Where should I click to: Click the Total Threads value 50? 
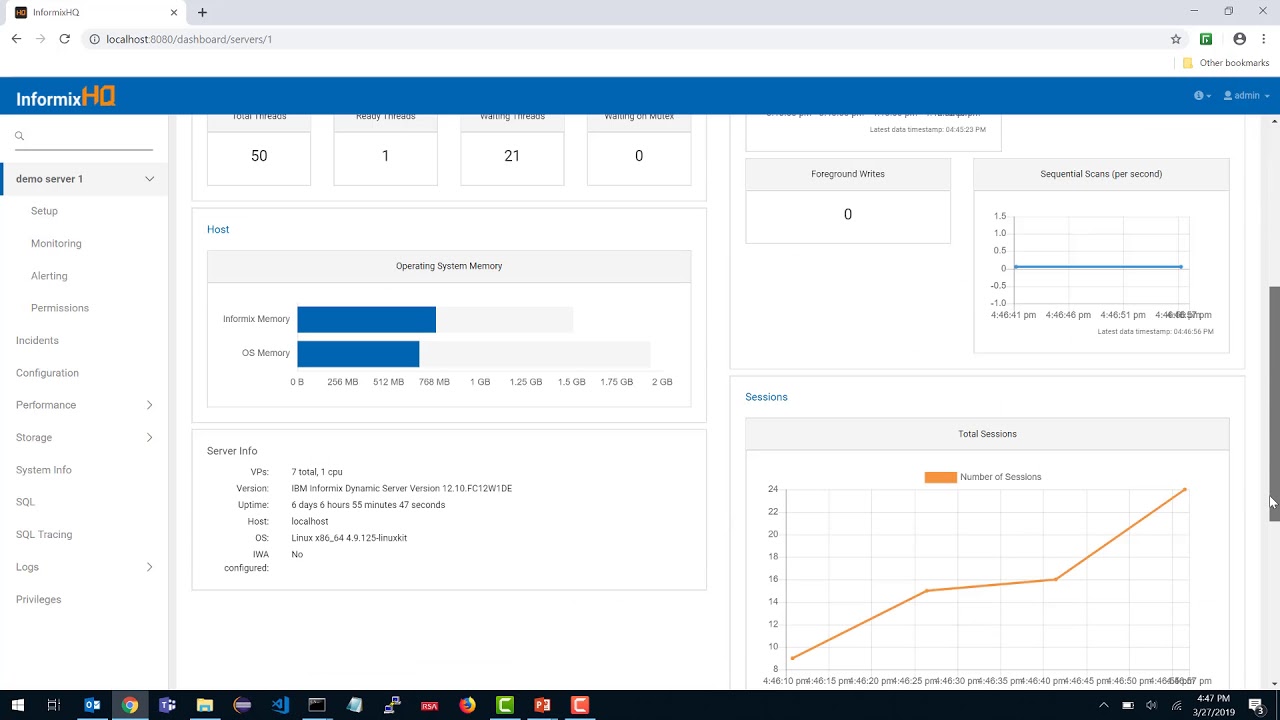(259, 156)
